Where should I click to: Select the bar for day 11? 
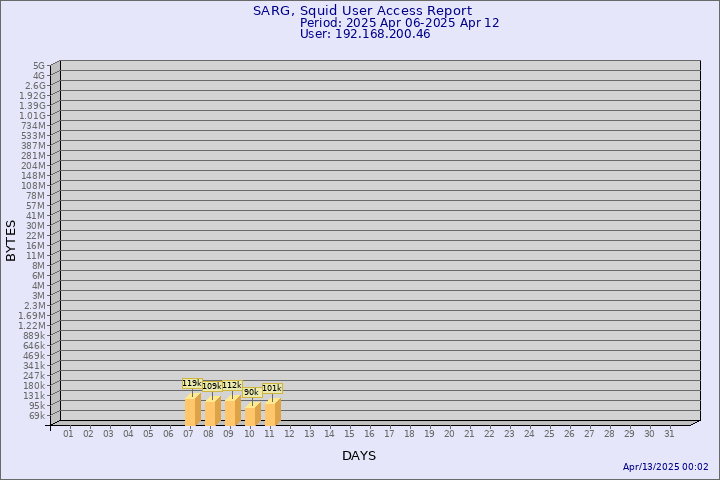(272, 413)
